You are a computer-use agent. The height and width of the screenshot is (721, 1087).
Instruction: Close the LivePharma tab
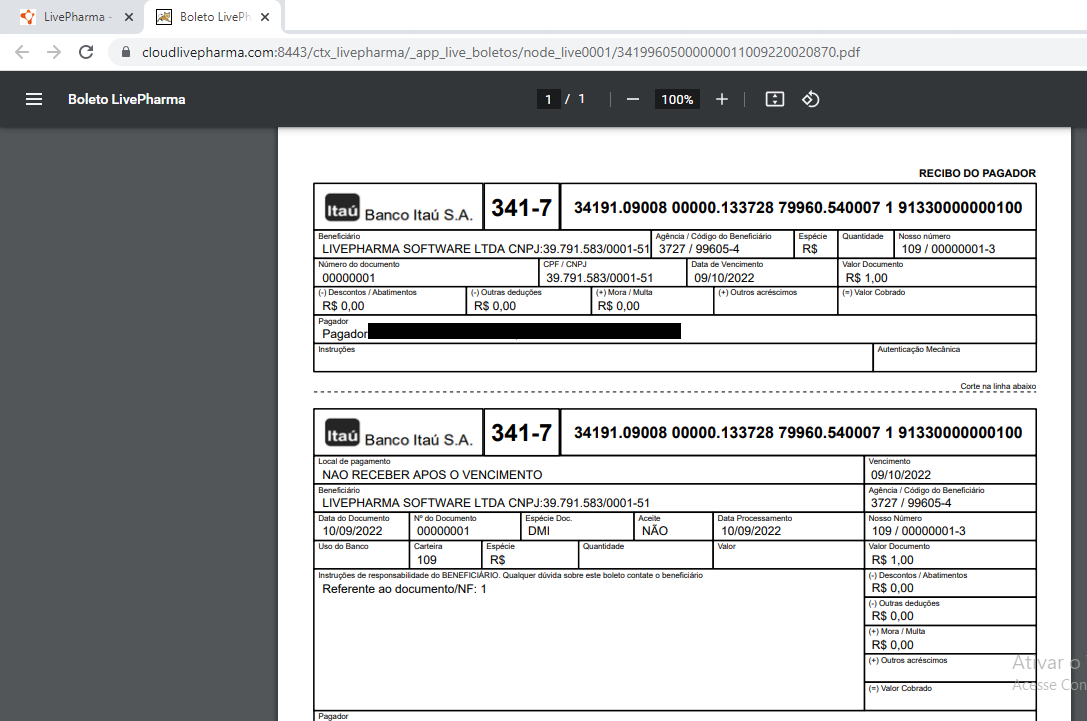click(x=129, y=17)
